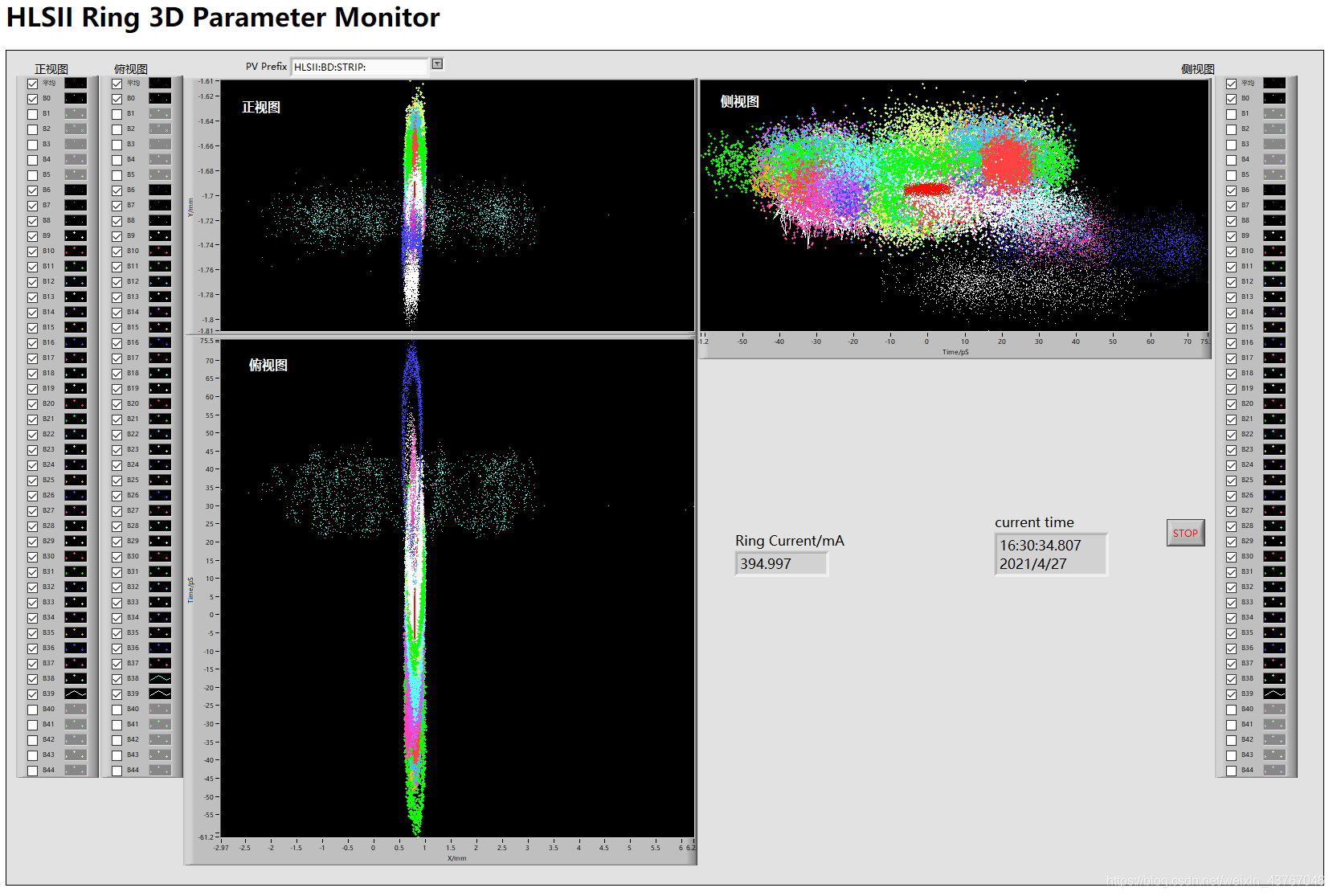This screenshot has height=896, width=1333.
Task: Click the current time display field
Action: click(1051, 554)
